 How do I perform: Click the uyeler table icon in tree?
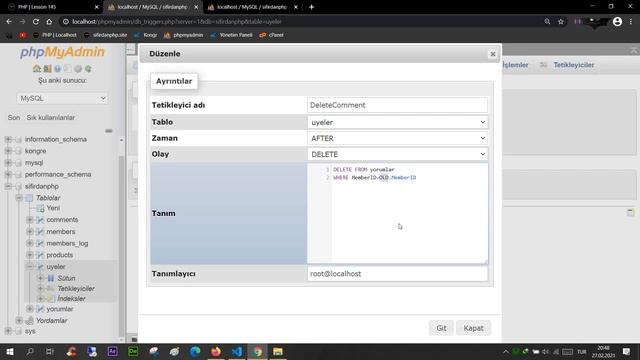tap(40, 267)
